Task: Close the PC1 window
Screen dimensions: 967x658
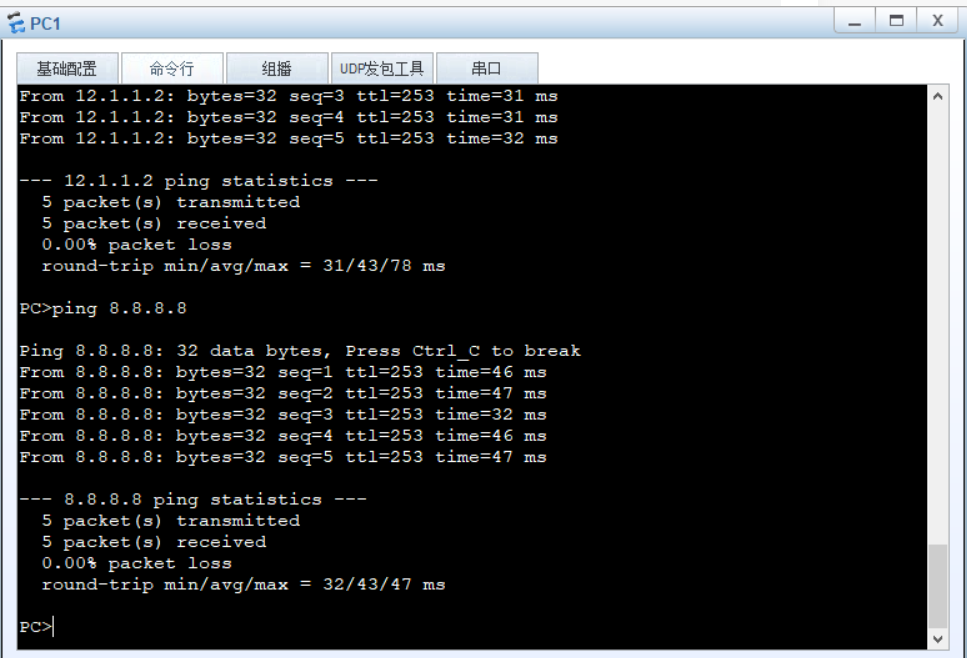Action: click(937, 21)
